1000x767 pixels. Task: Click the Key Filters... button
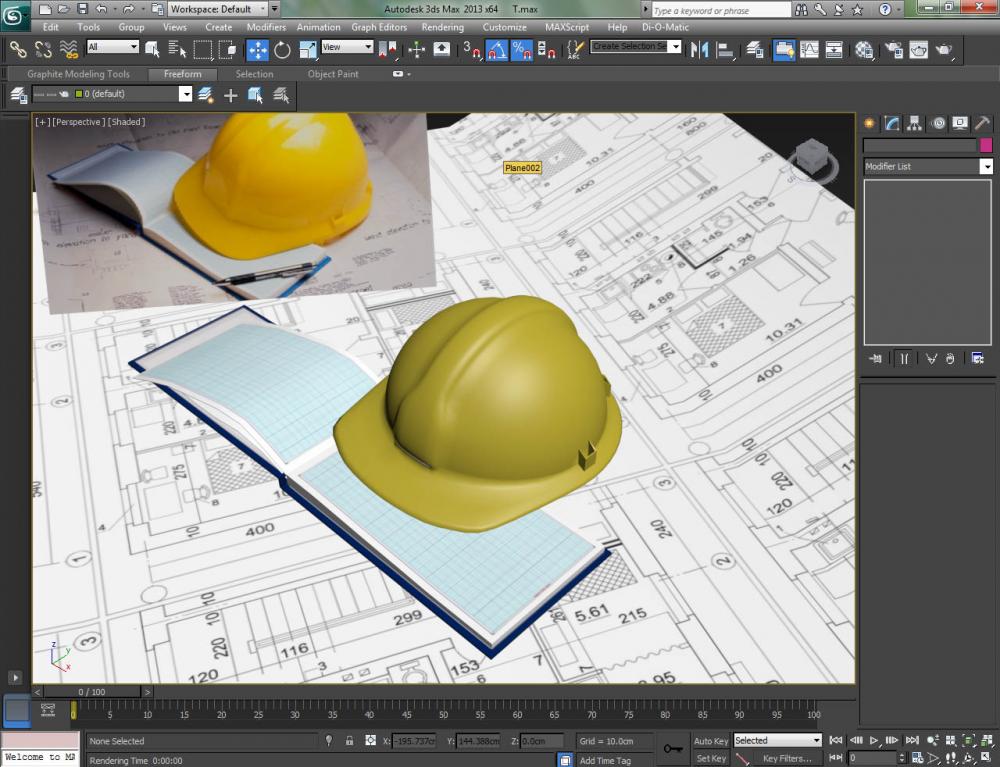coord(787,759)
